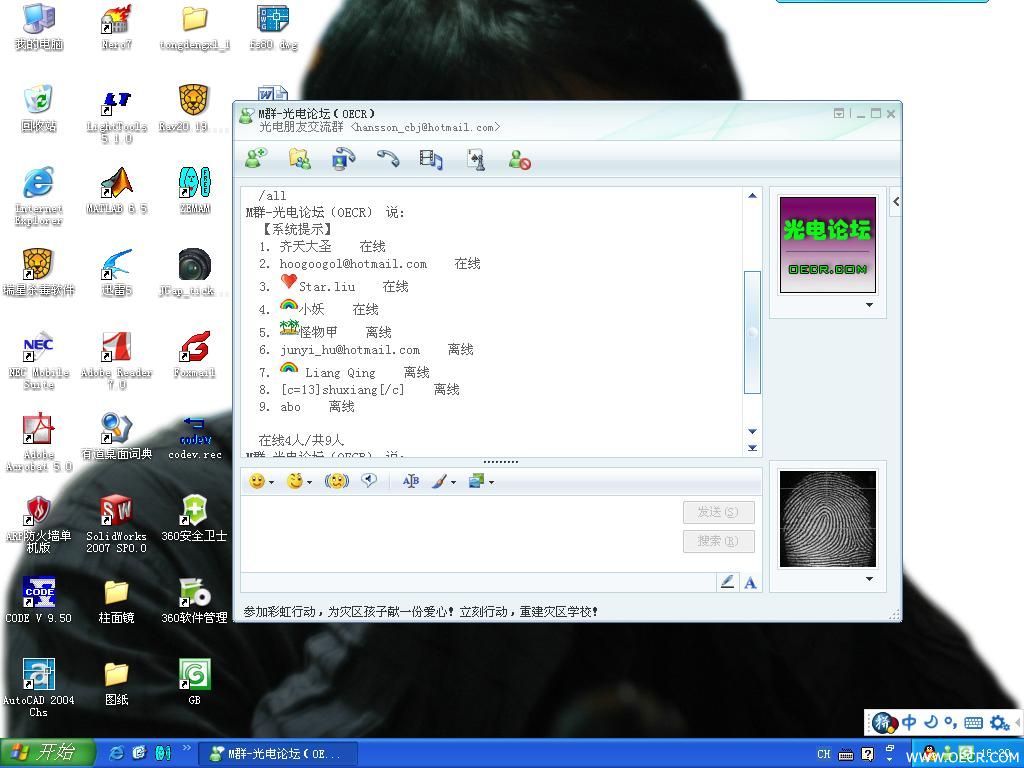Start a voice call with the phone handset icon
The width and height of the screenshot is (1024, 768).
(388, 159)
